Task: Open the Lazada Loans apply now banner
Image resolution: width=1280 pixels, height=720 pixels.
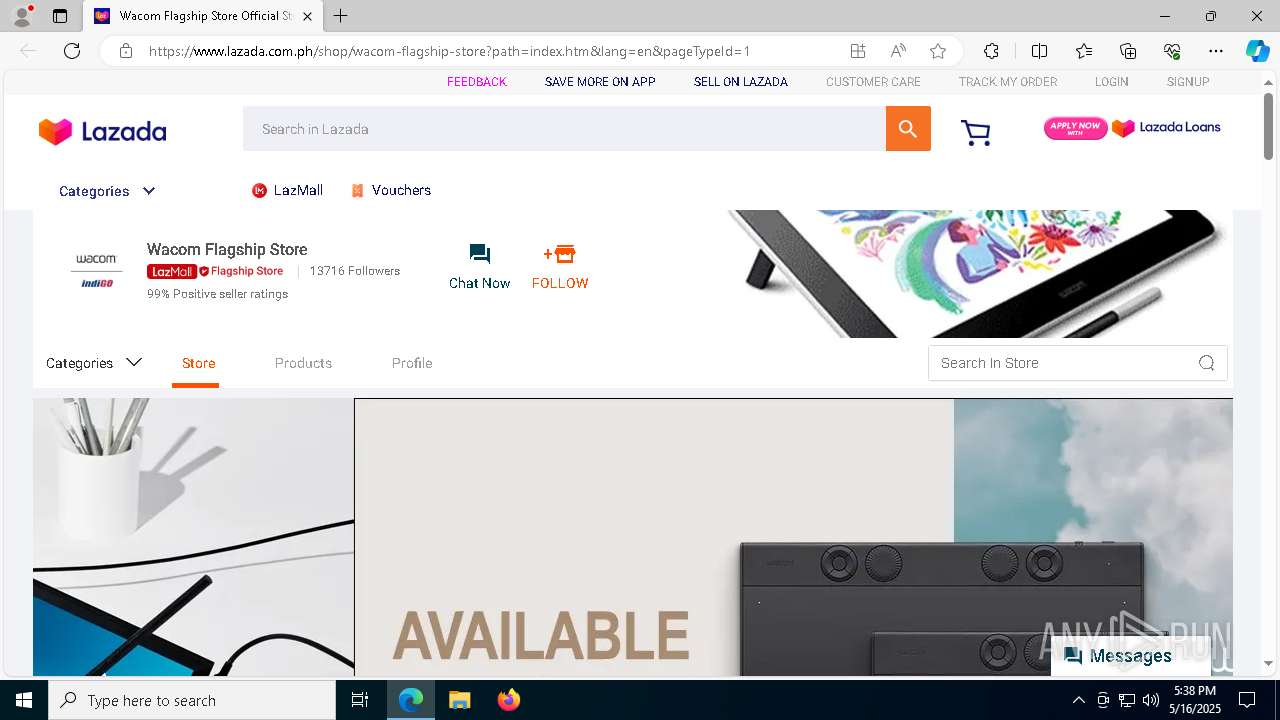Action: point(1132,128)
